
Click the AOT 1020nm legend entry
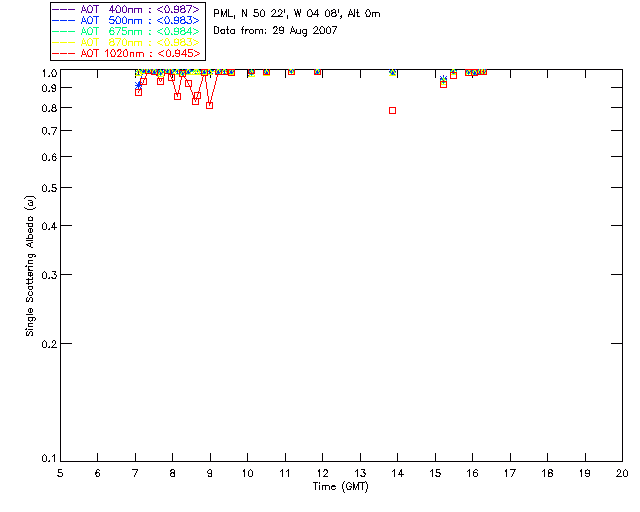(126, 53)
